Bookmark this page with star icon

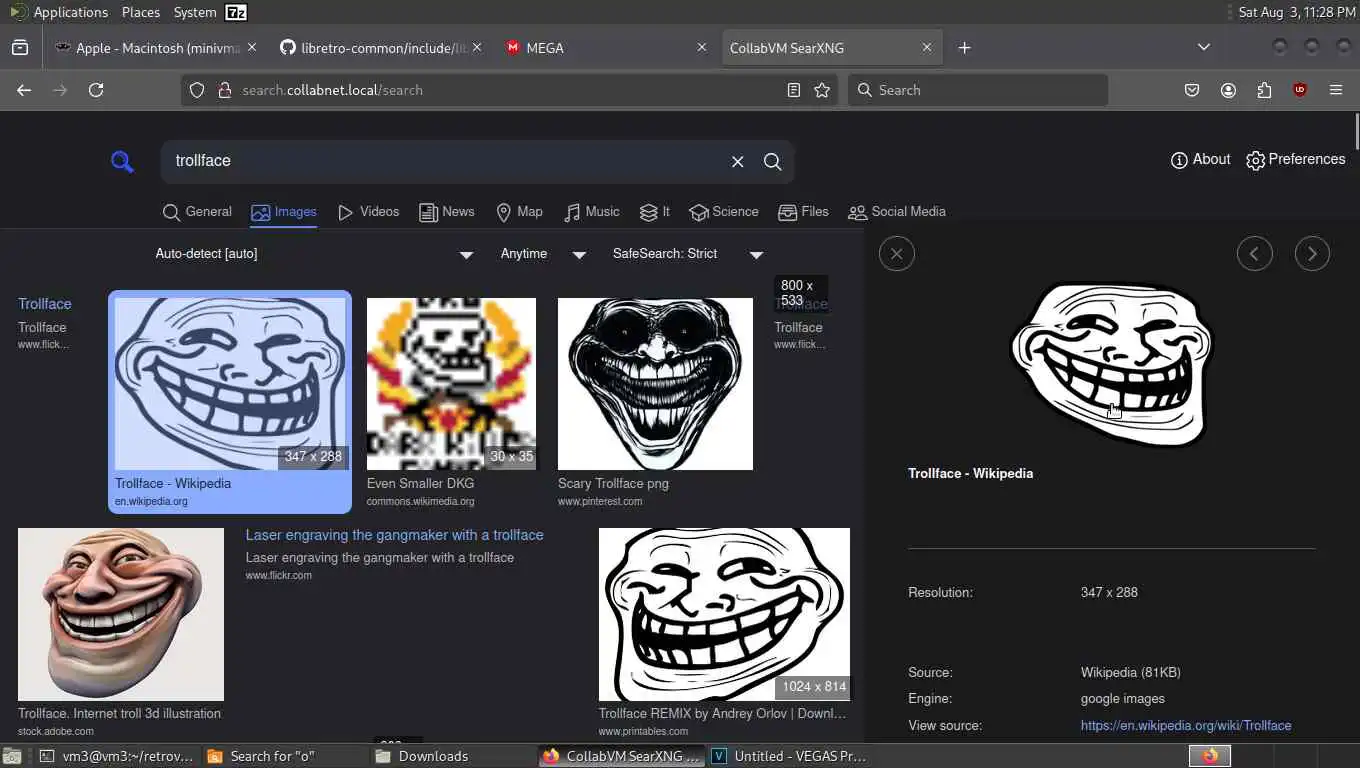point(822,90)
